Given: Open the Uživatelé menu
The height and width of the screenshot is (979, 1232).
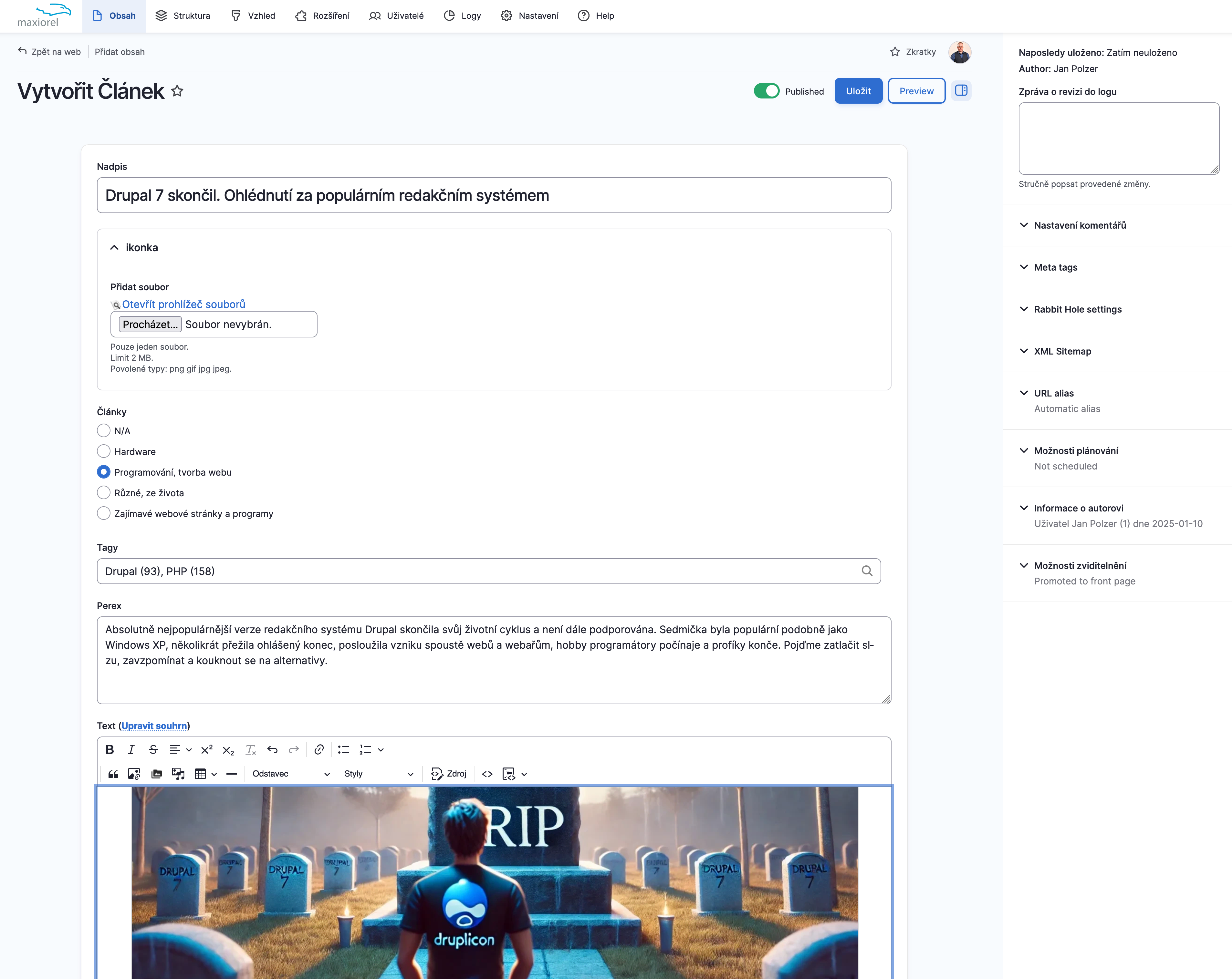Looking at the screenshot, I should click(x=396, y=16).
